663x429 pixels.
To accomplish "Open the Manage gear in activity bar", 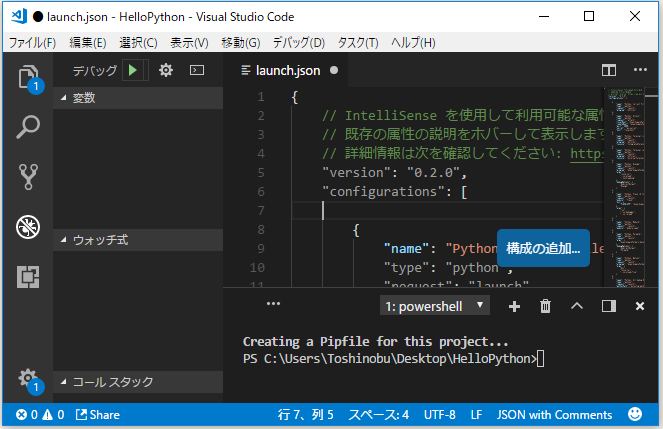I will 28,379.
